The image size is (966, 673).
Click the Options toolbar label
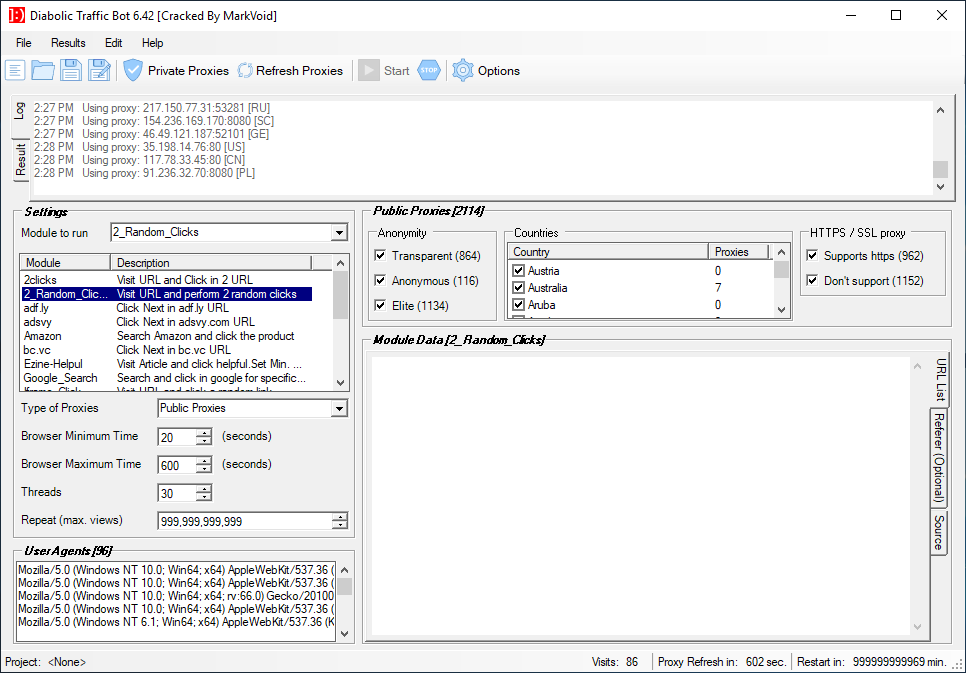(x=499, y=71)
